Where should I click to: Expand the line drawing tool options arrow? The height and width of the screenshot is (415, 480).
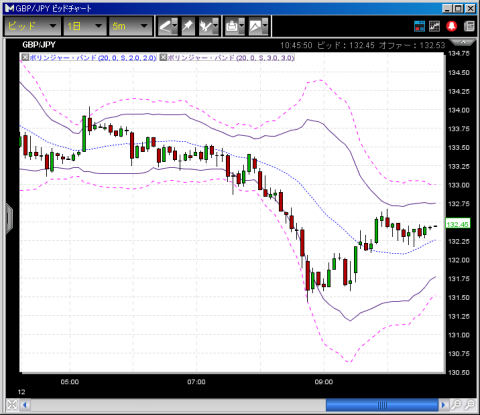[x=175, y=26]
